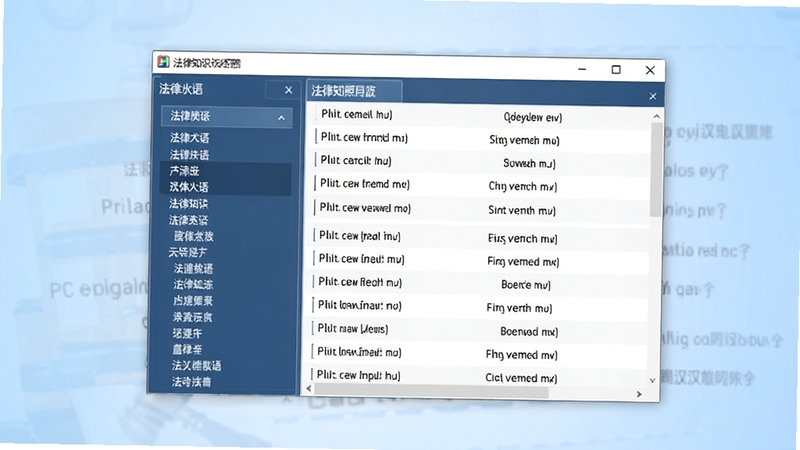This screenshot has height=450, width=800.
Task: Select the last sidebar item starting with 法夺
Action: tap(191, 382)
